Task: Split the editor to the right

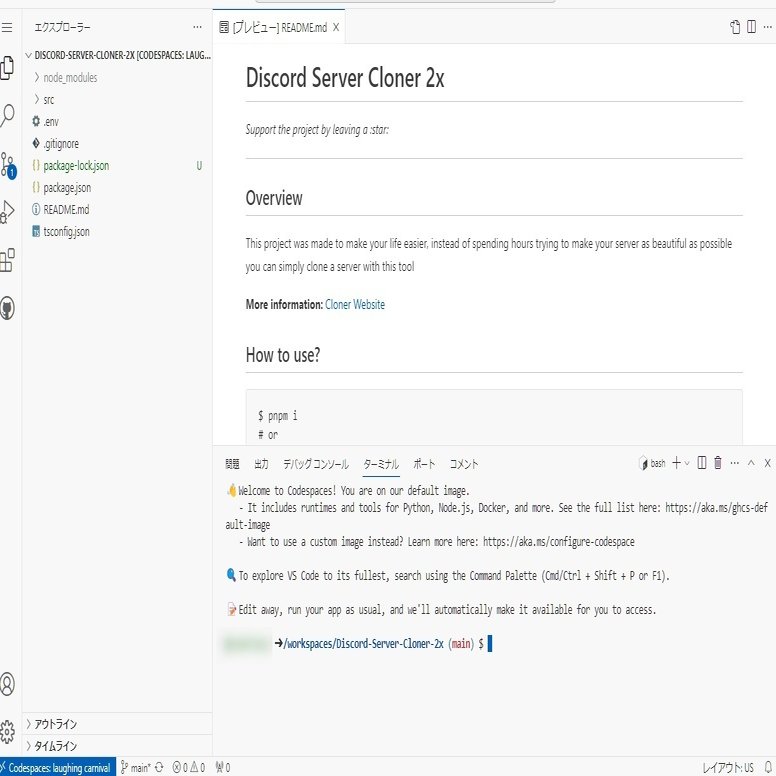Action: (x=751, y=27)
